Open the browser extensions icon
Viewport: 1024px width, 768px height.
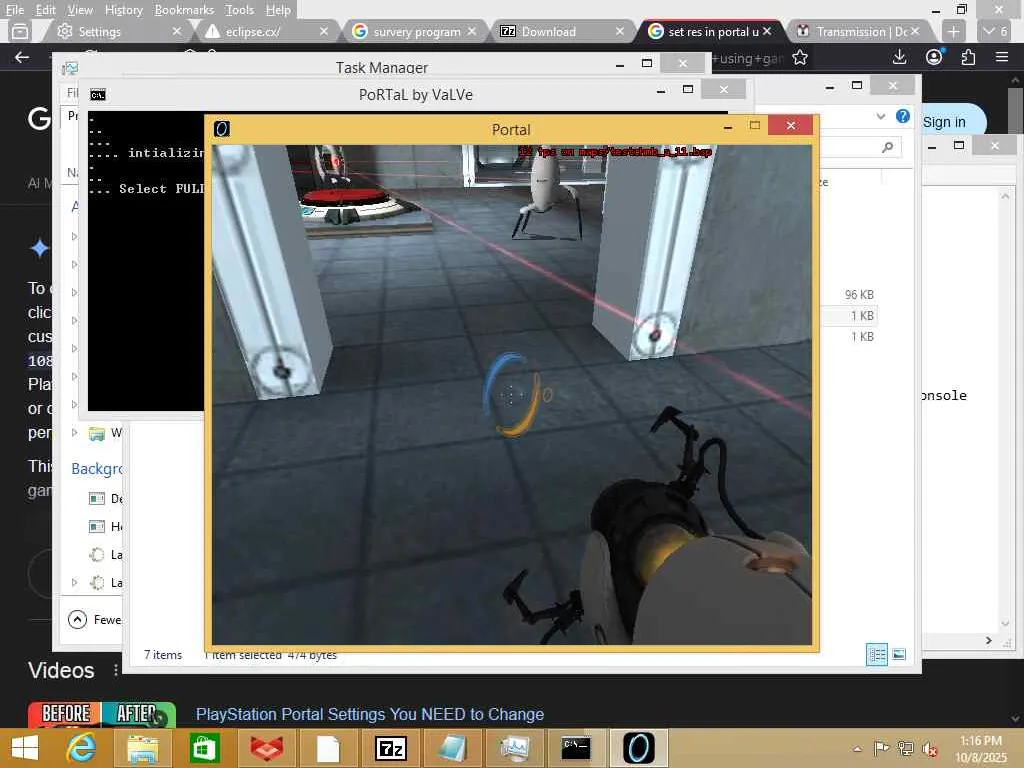[968, 57]
